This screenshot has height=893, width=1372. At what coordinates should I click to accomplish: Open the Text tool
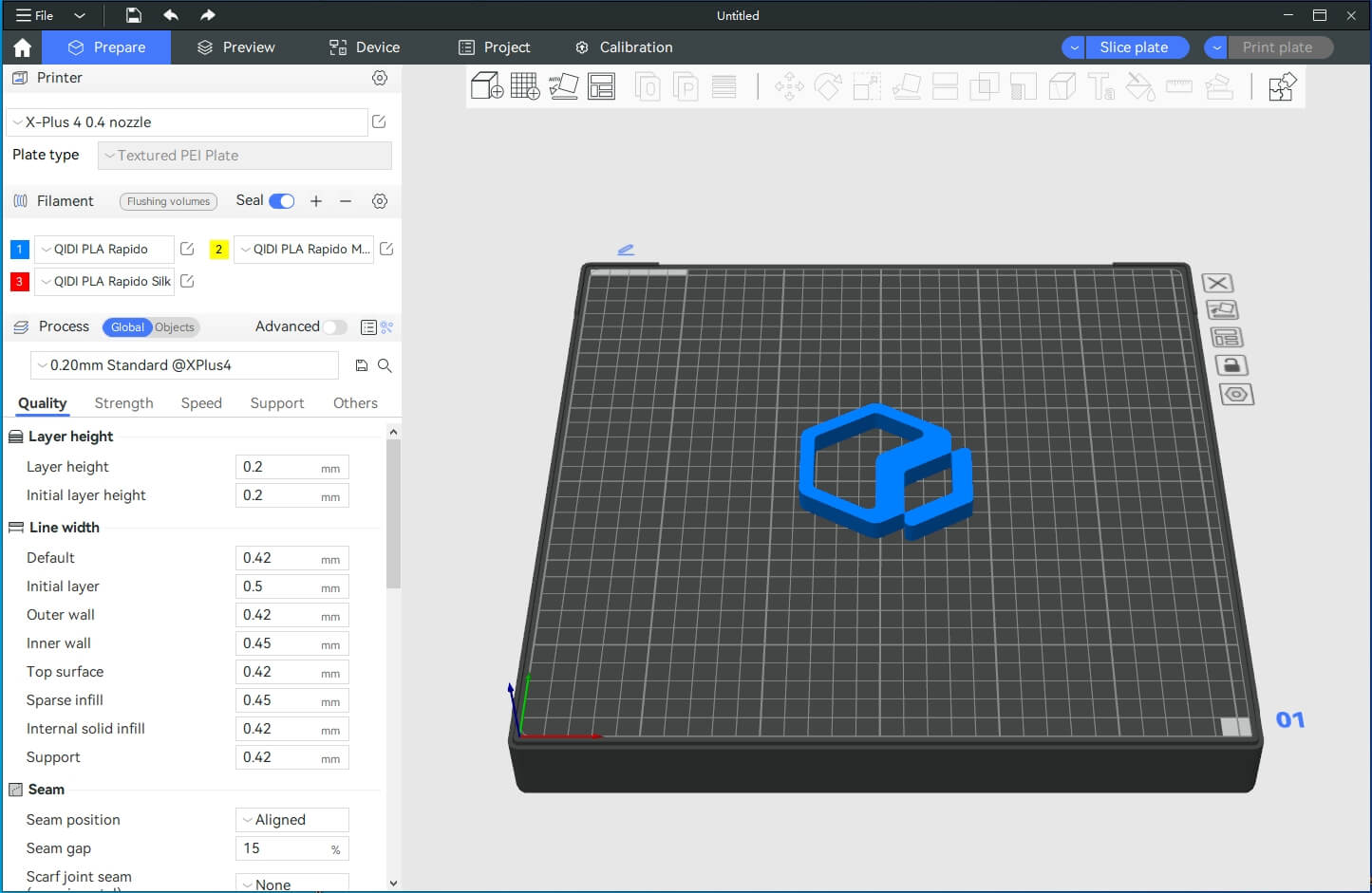click(x=1101, y=86)
